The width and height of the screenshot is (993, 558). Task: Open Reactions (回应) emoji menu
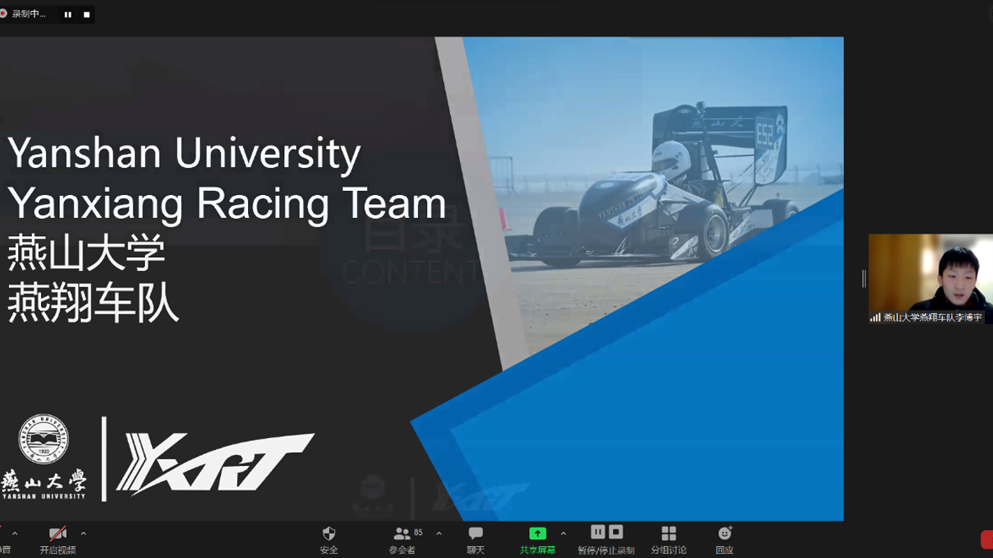[724, 535]
